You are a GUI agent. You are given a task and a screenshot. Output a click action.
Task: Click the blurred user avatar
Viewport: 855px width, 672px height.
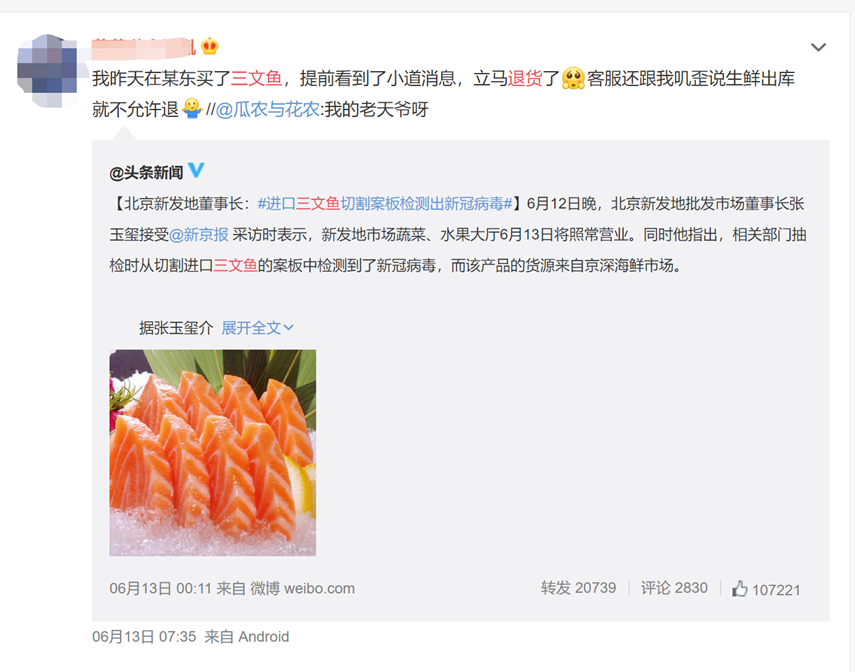coord(47,71)
